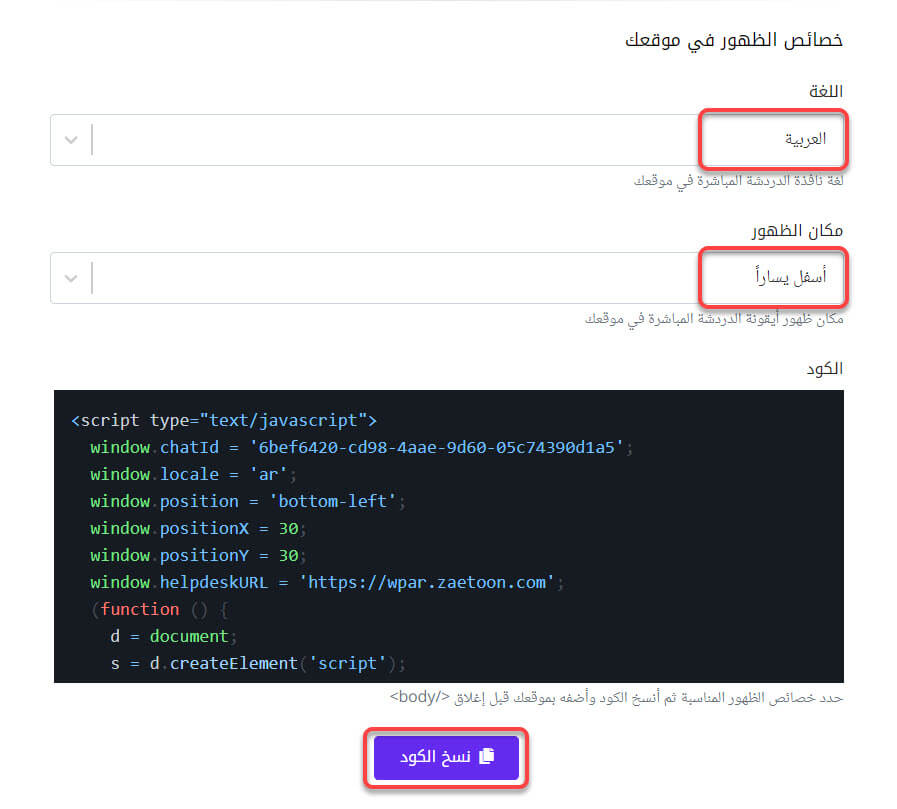Open the position dropdown showing أسفل يساراً
The width and height of the screenshot is (897, 809).
(446, 277)
